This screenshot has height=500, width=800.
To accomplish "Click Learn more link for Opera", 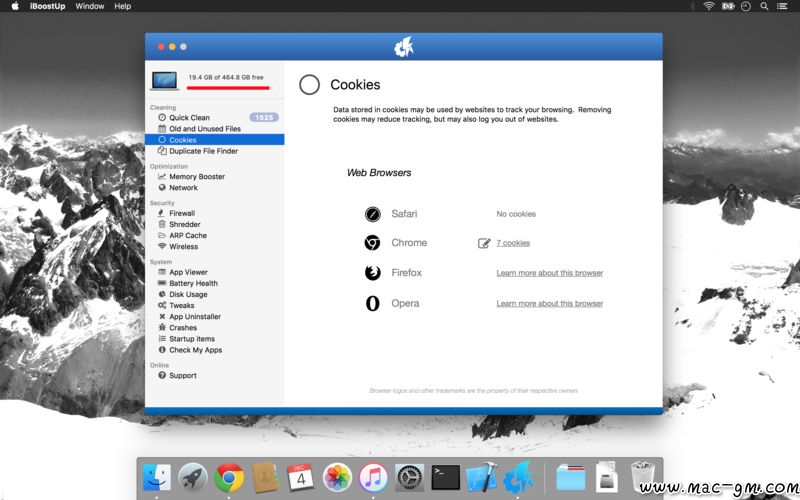I will click(549, 304).
